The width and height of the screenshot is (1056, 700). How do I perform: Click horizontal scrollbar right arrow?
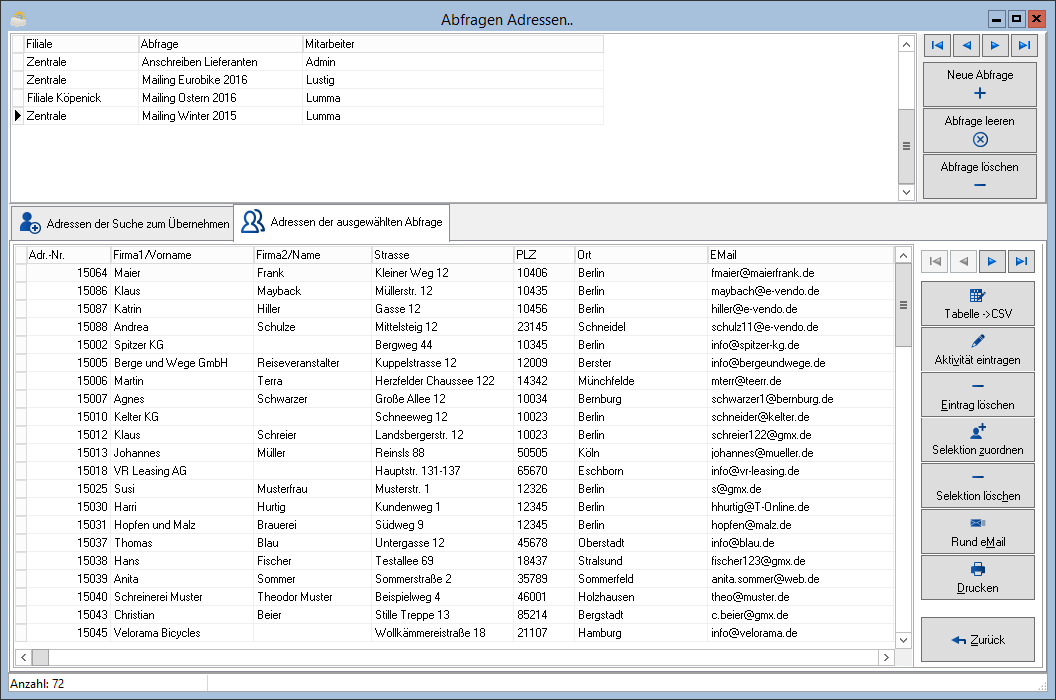tap(886, 657)
